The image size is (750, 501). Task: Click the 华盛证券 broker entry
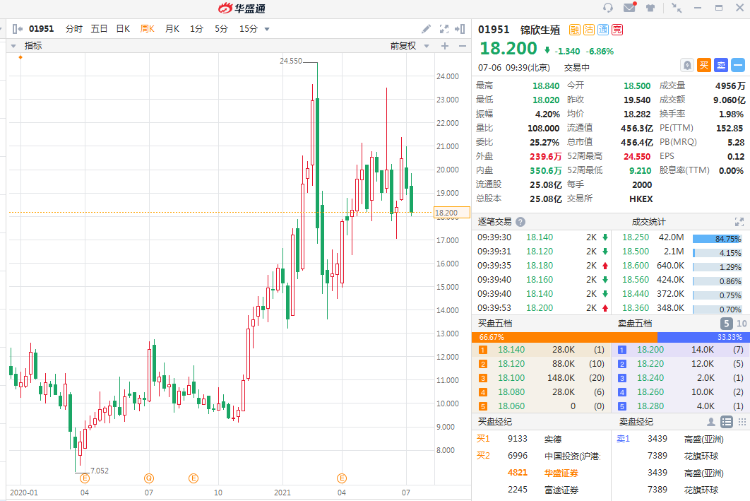click(x=561, y=473)
